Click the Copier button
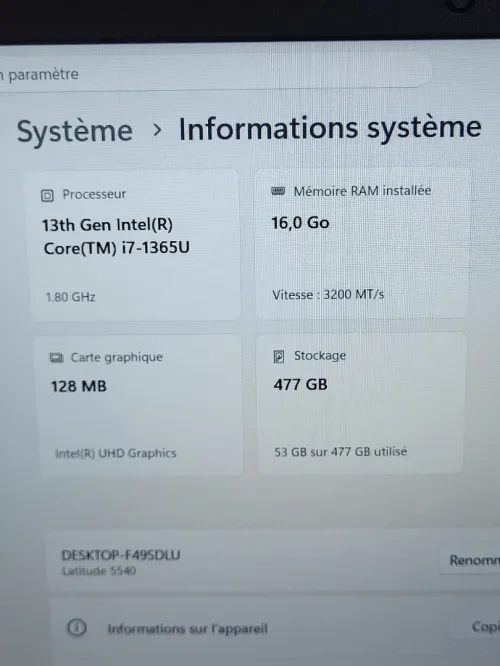 476,626
